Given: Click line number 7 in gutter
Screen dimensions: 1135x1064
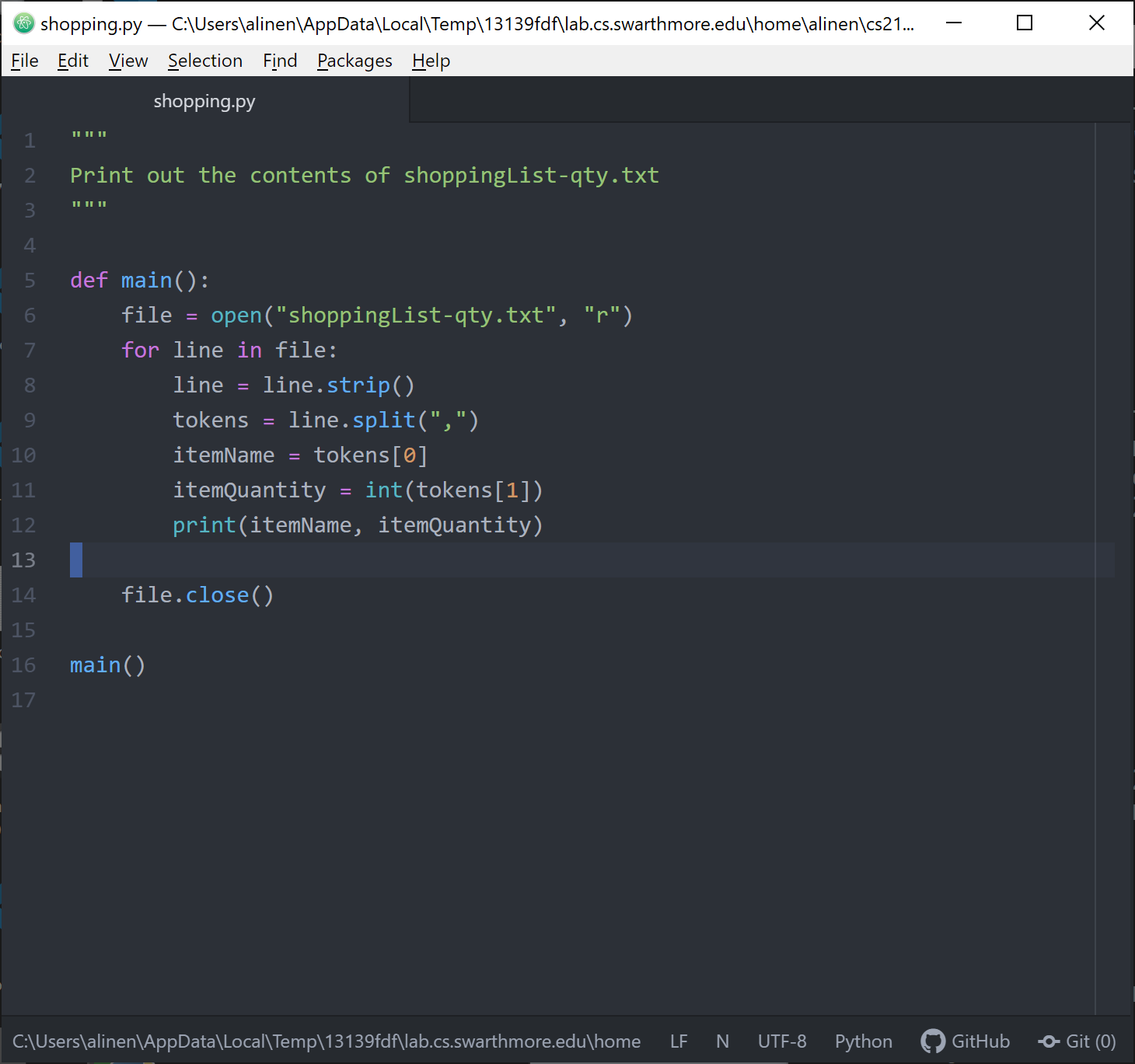Looking at the screenshot, I should pos(30,351).
